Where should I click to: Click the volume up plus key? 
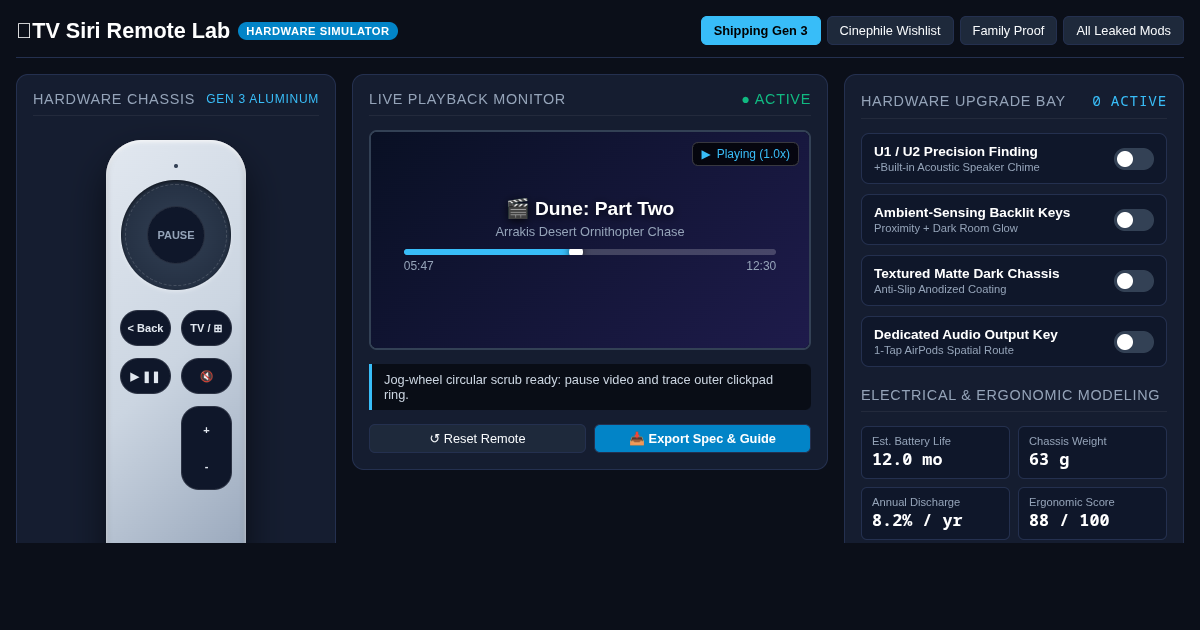tap(206, 430)
